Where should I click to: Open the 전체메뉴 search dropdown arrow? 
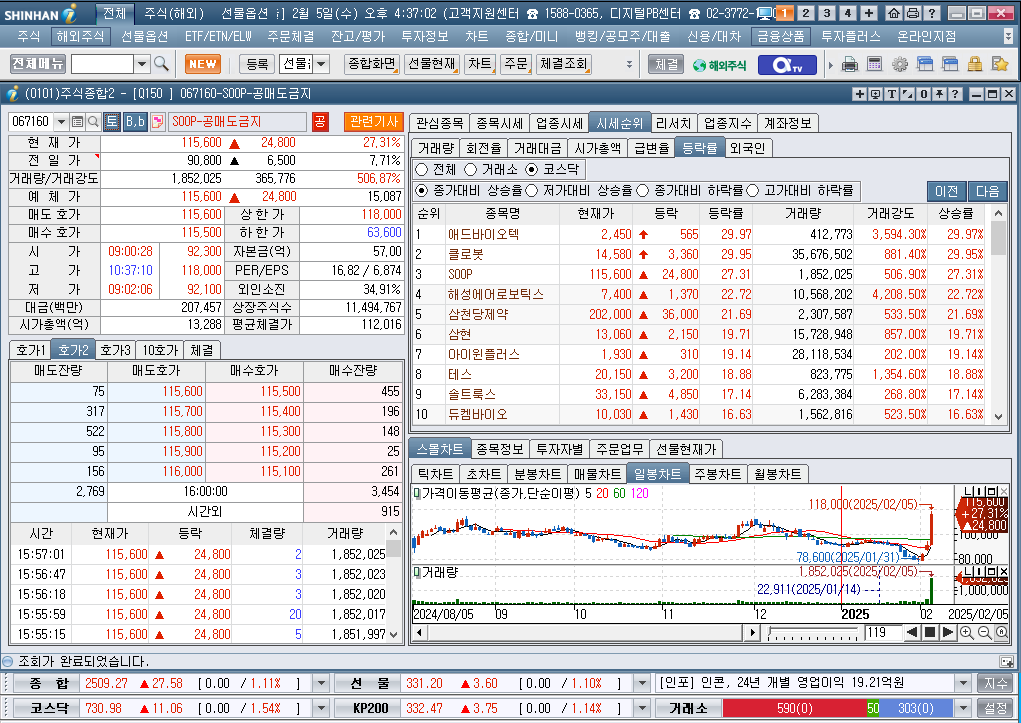coord(141,64)
